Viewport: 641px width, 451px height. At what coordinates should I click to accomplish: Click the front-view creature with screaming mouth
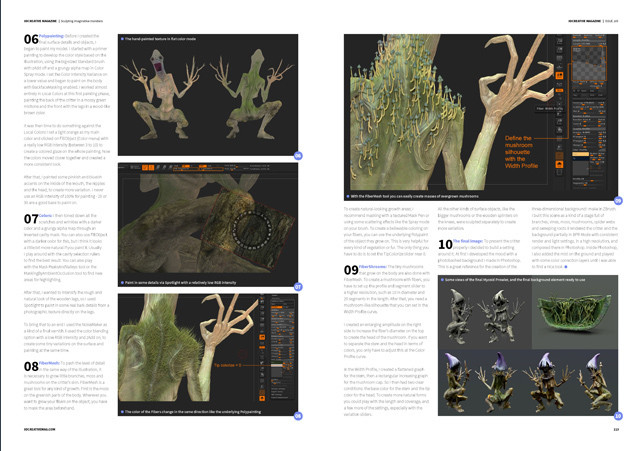click(164, 94)
